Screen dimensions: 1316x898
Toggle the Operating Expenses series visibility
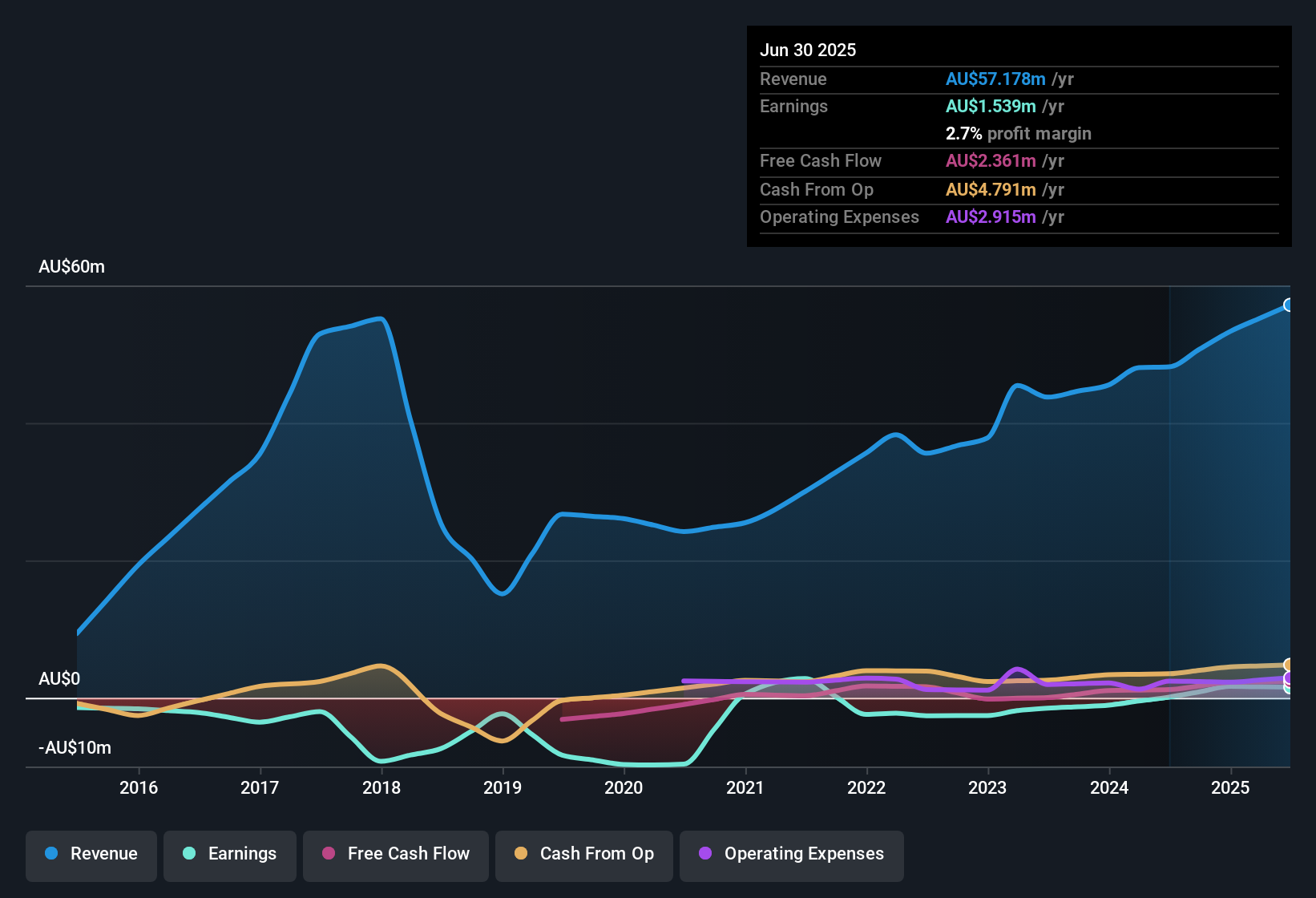coord(791,854)
